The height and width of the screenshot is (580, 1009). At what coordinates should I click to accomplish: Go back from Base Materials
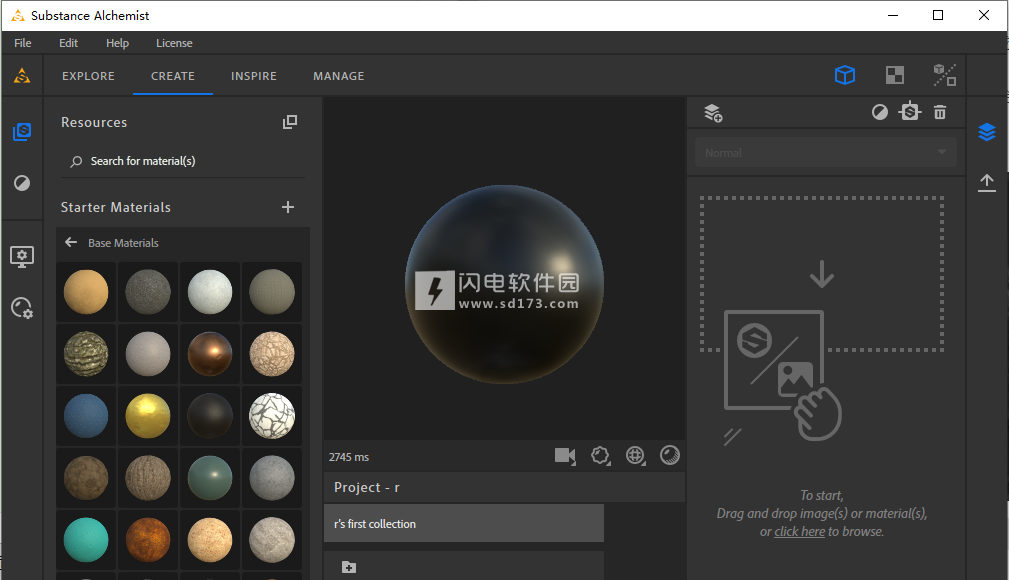point(71,242)
